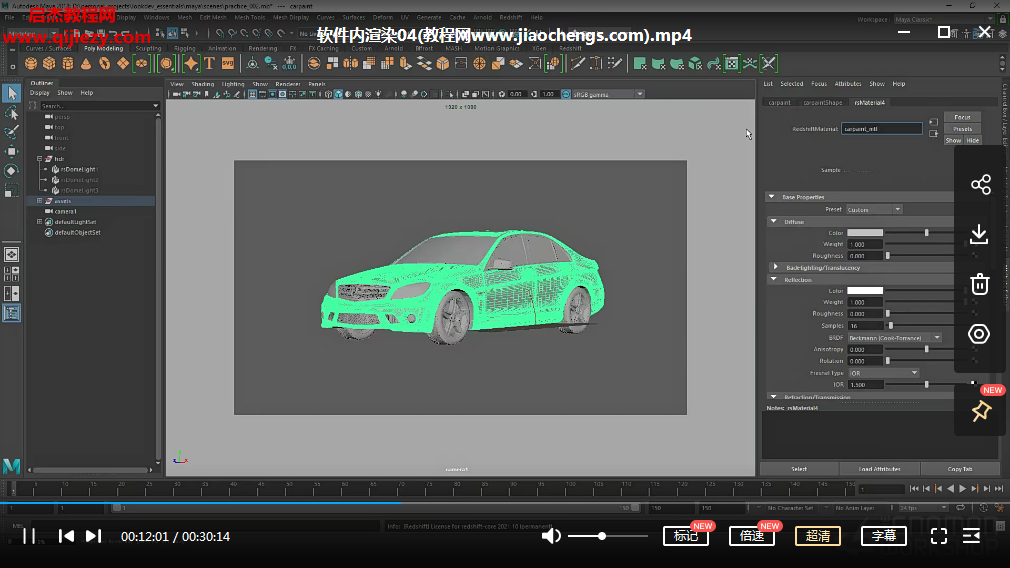Collapse the Diffuse section

coord(774,222)
